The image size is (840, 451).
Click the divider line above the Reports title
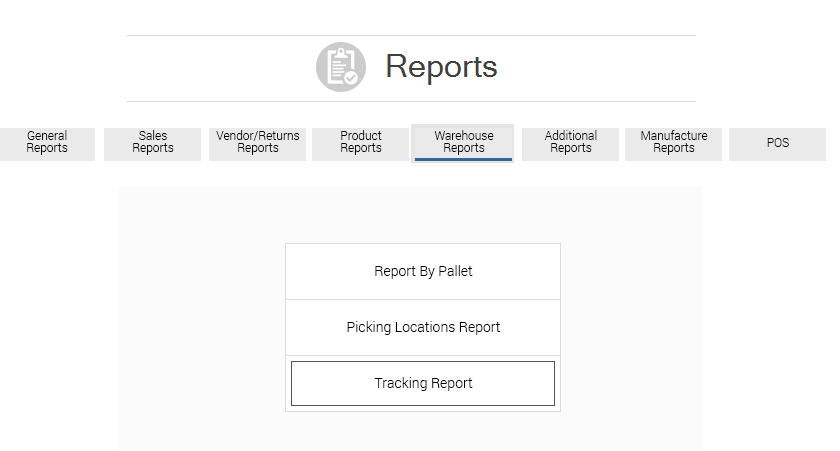411,36
